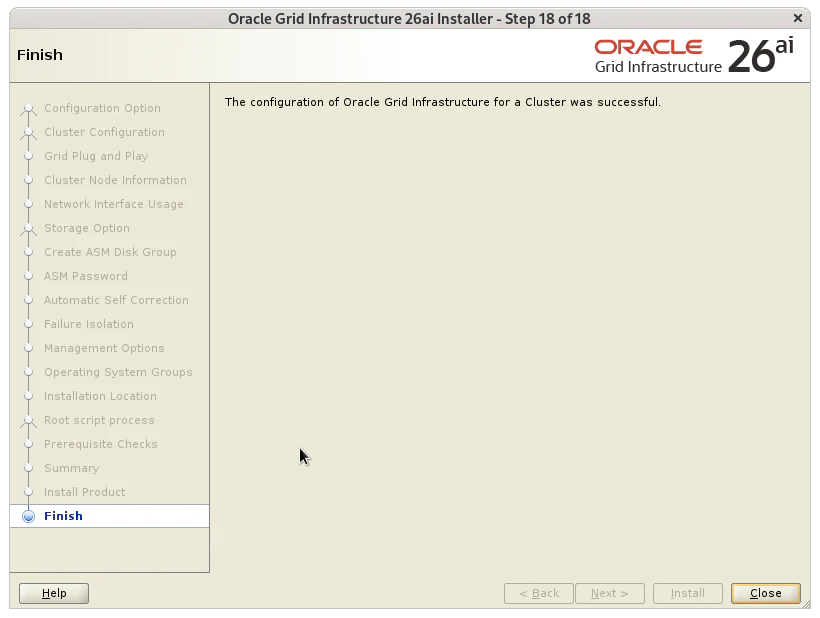Click the Close button to exit installer

[766, 593]
